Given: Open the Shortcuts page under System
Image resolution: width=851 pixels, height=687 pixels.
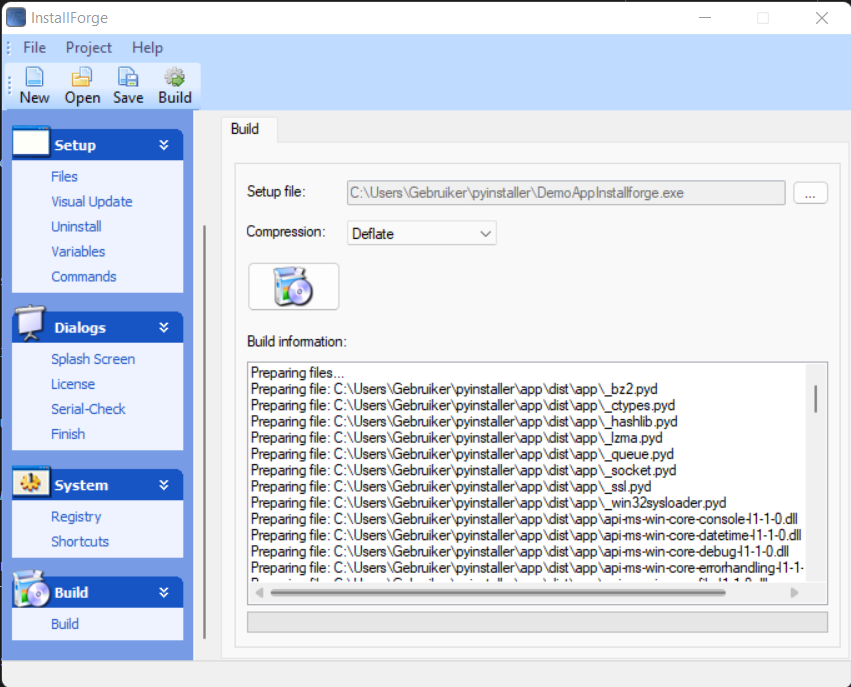Looking at the screenshot, I should (x=80, y=541).
